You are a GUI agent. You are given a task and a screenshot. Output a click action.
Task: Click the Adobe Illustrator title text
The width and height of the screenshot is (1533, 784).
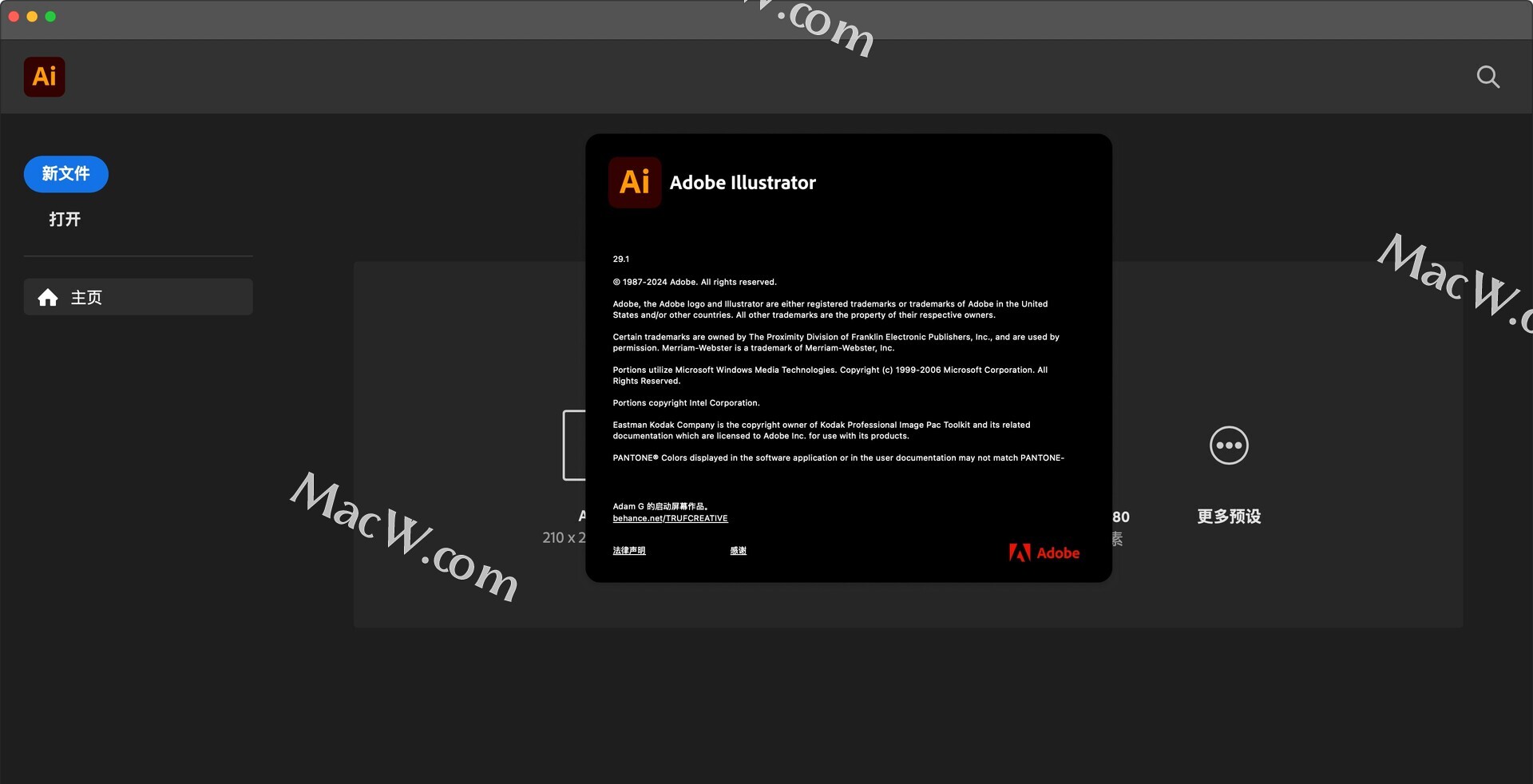tap(743, 183)
